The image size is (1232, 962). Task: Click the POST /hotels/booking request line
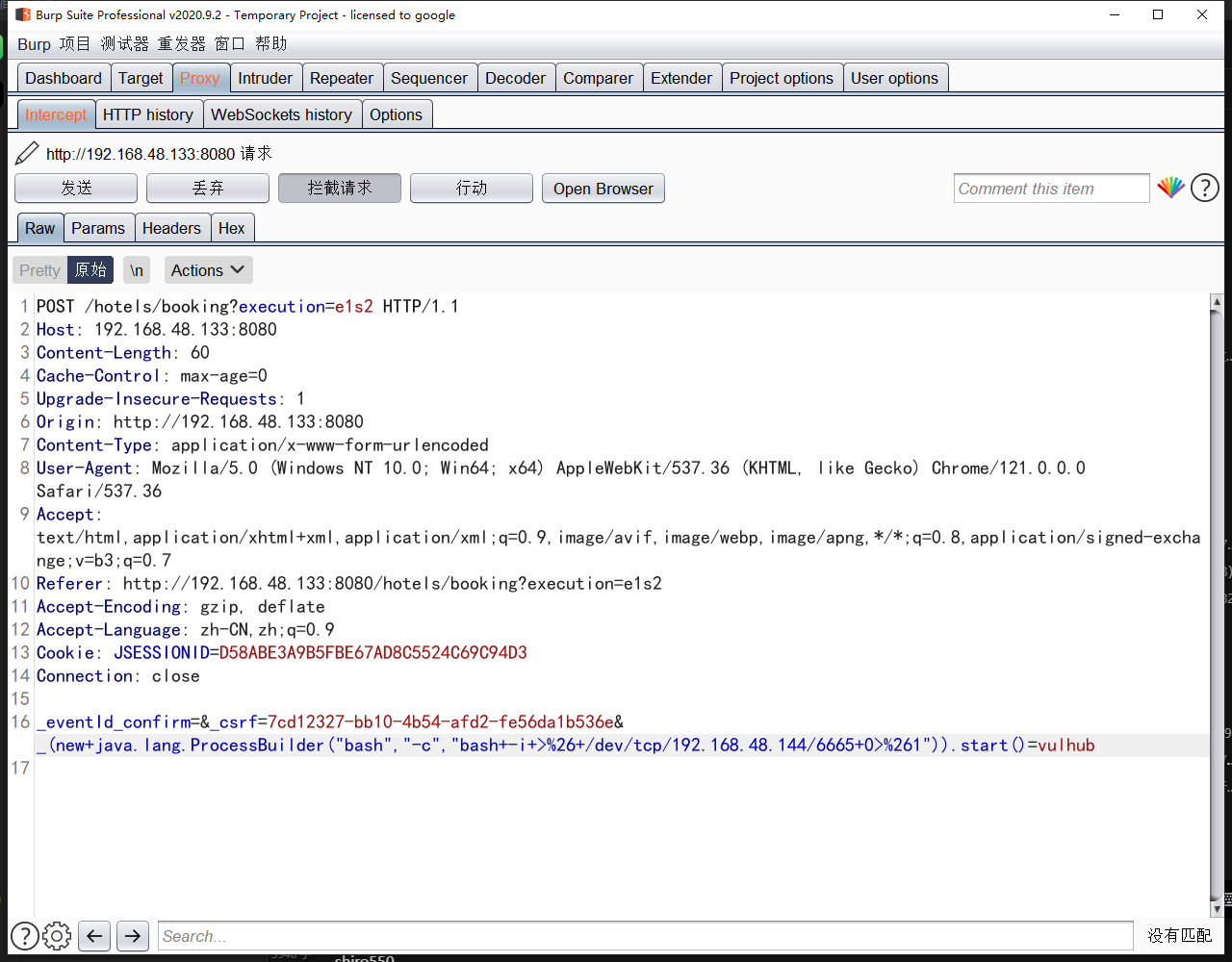point(248,306)
